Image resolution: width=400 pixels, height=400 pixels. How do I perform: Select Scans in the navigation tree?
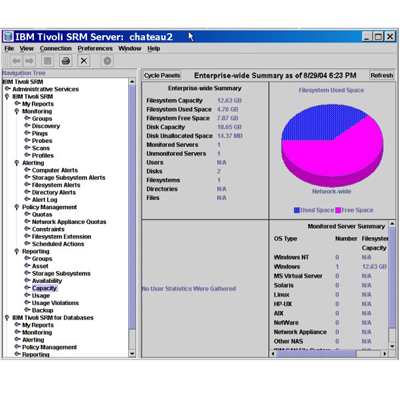(x=41, y=148)
